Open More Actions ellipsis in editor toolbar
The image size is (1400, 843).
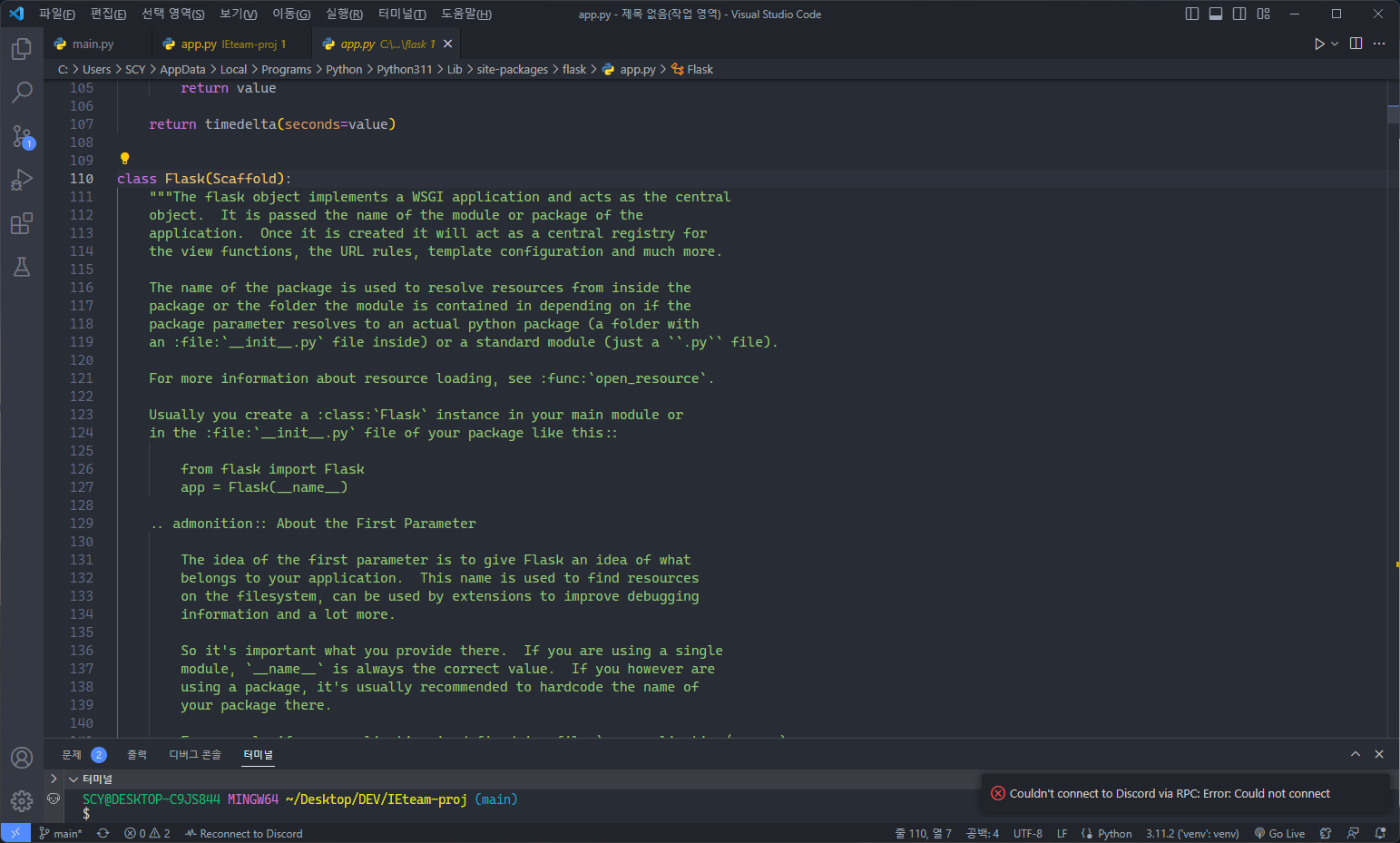(1379, 44)
